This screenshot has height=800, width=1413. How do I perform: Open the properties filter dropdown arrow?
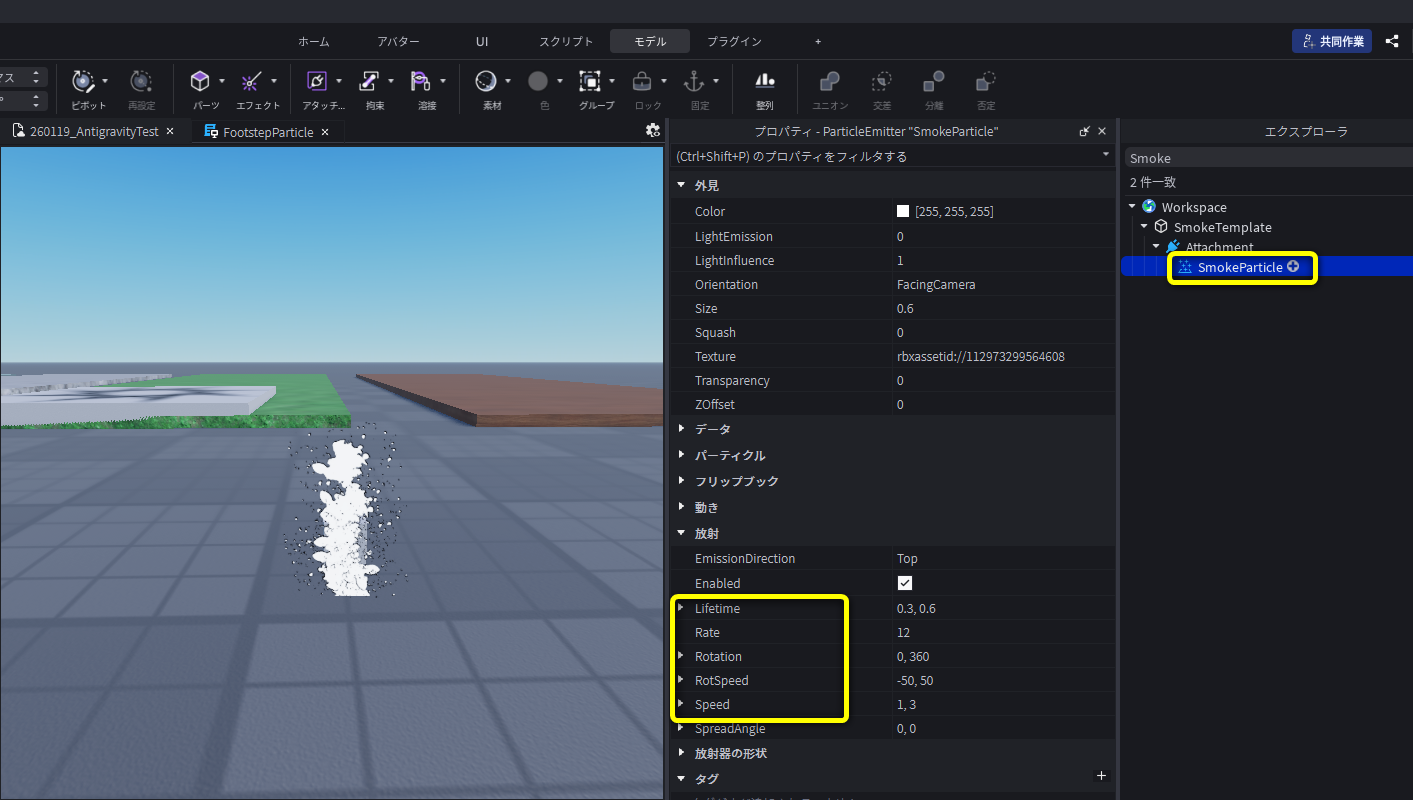pos(1105,155)
